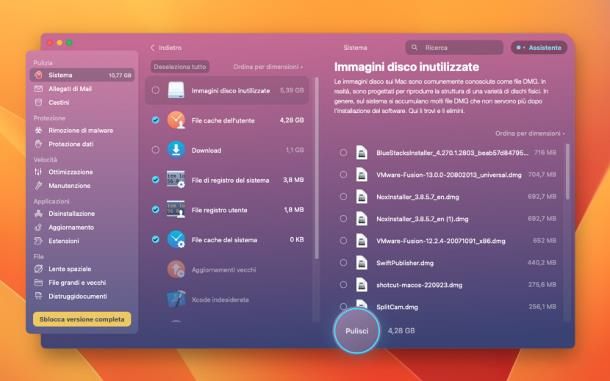The image size is (610, 381).
Task: Click the Aggiornamenti vecchi icon
Action: (x=176, y=269)
